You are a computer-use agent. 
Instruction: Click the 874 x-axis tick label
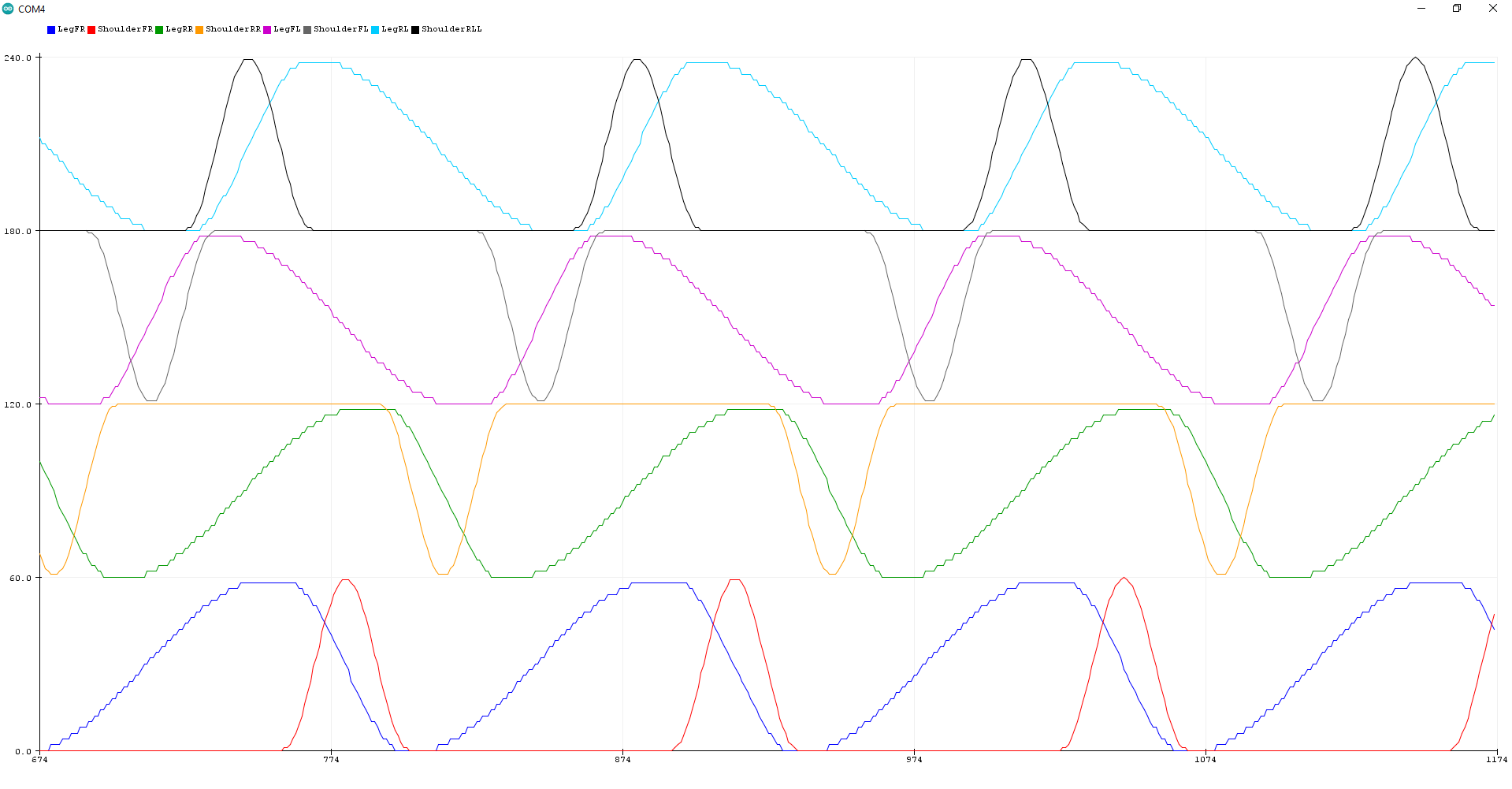(622, 760)
